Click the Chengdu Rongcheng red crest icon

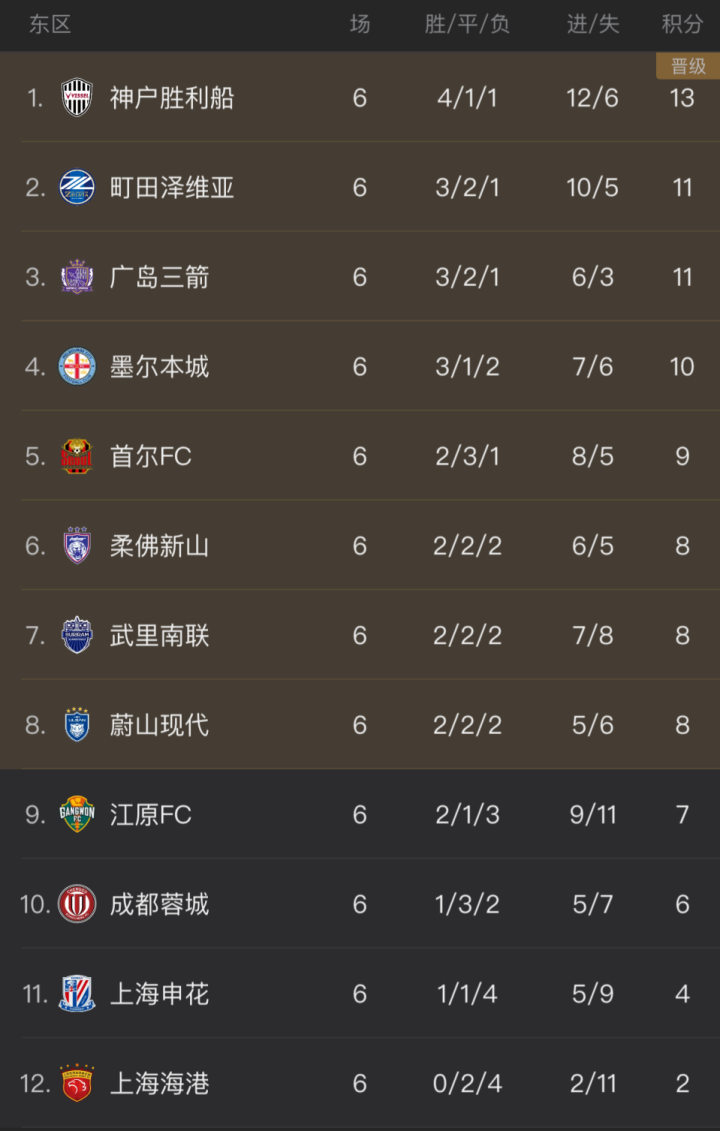coord(77,904)
